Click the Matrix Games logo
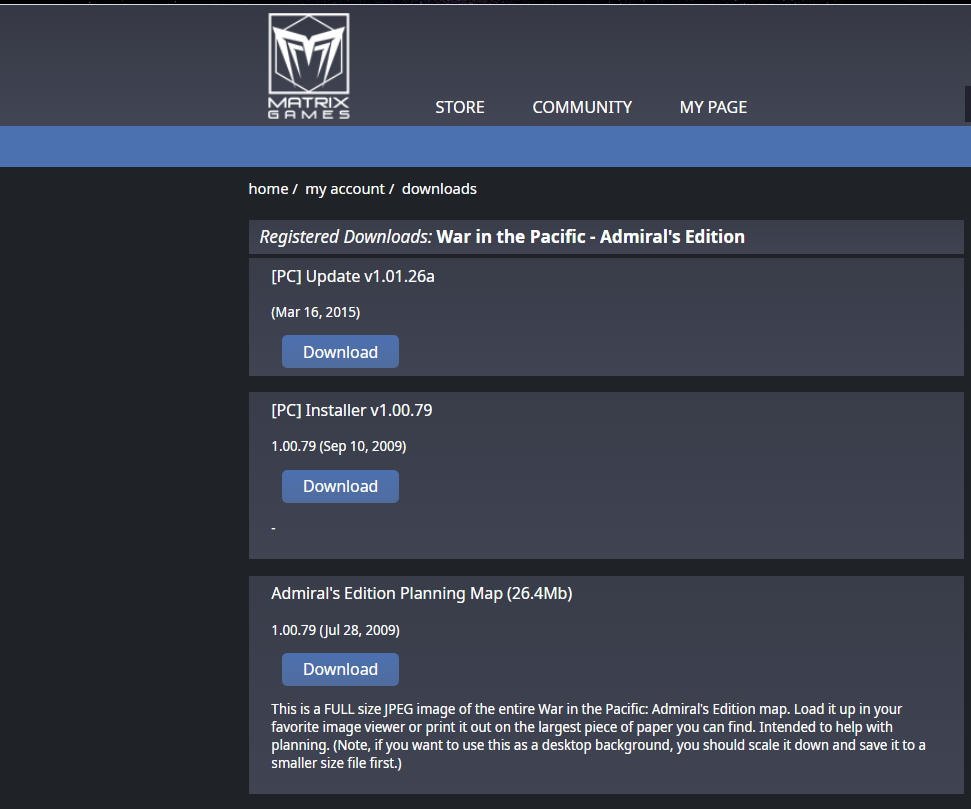This screenshot has height=809, width=971. pos(309,66)
